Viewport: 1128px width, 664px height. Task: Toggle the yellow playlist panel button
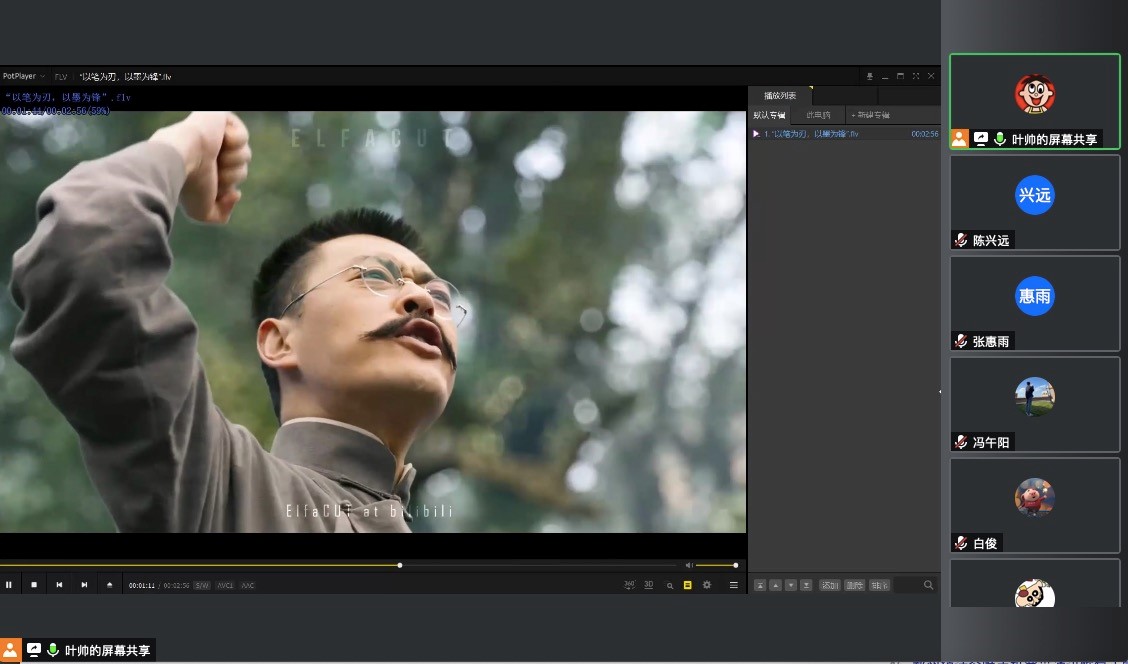point(687,585)
